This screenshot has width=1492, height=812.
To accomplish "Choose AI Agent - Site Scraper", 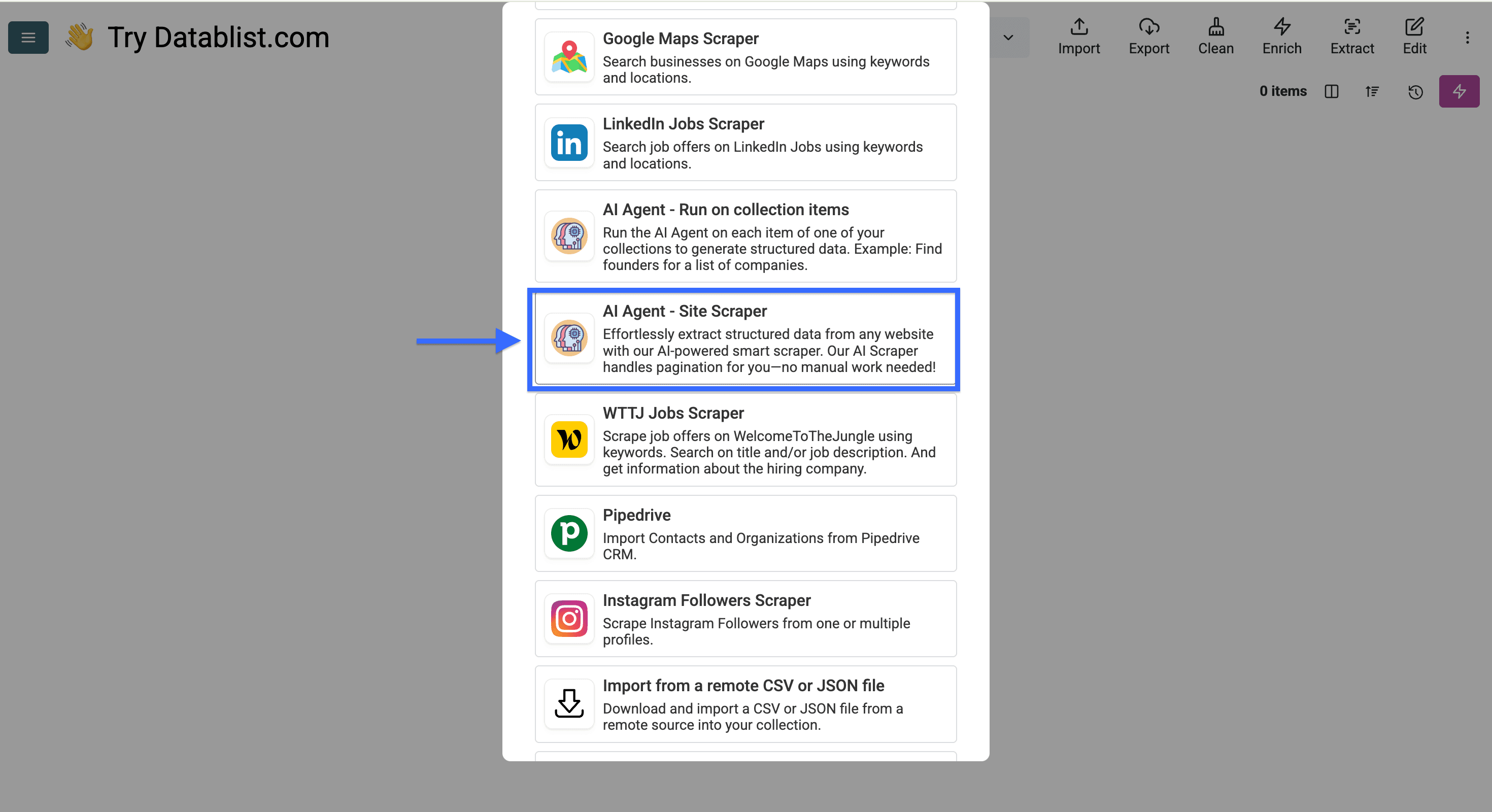I will click(745, 339).
